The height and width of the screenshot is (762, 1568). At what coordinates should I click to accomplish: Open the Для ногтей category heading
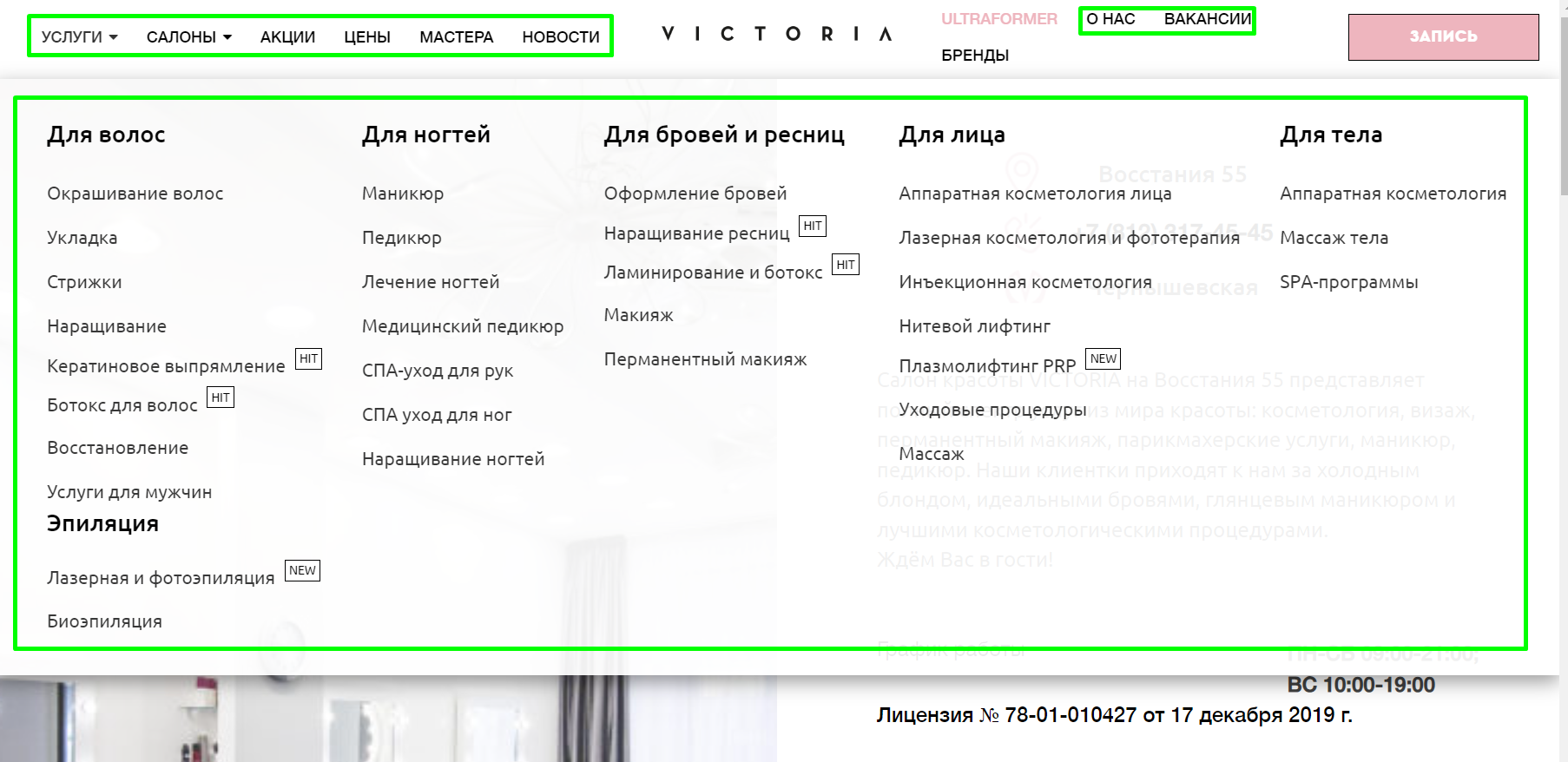pos(426,135)
